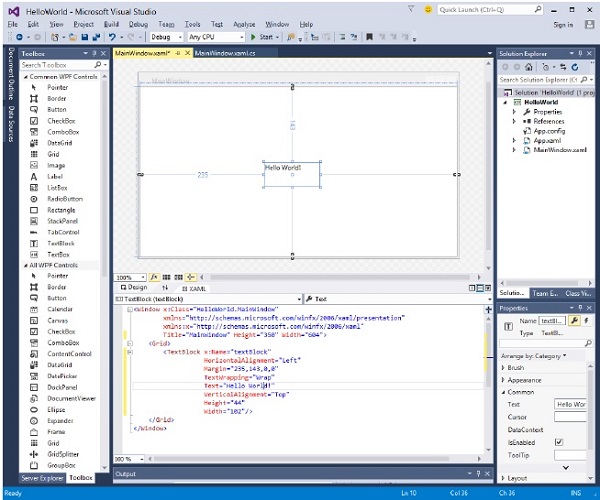Open the Any CPU platform dropdown

pyautogui.click(x=218, y=37)
